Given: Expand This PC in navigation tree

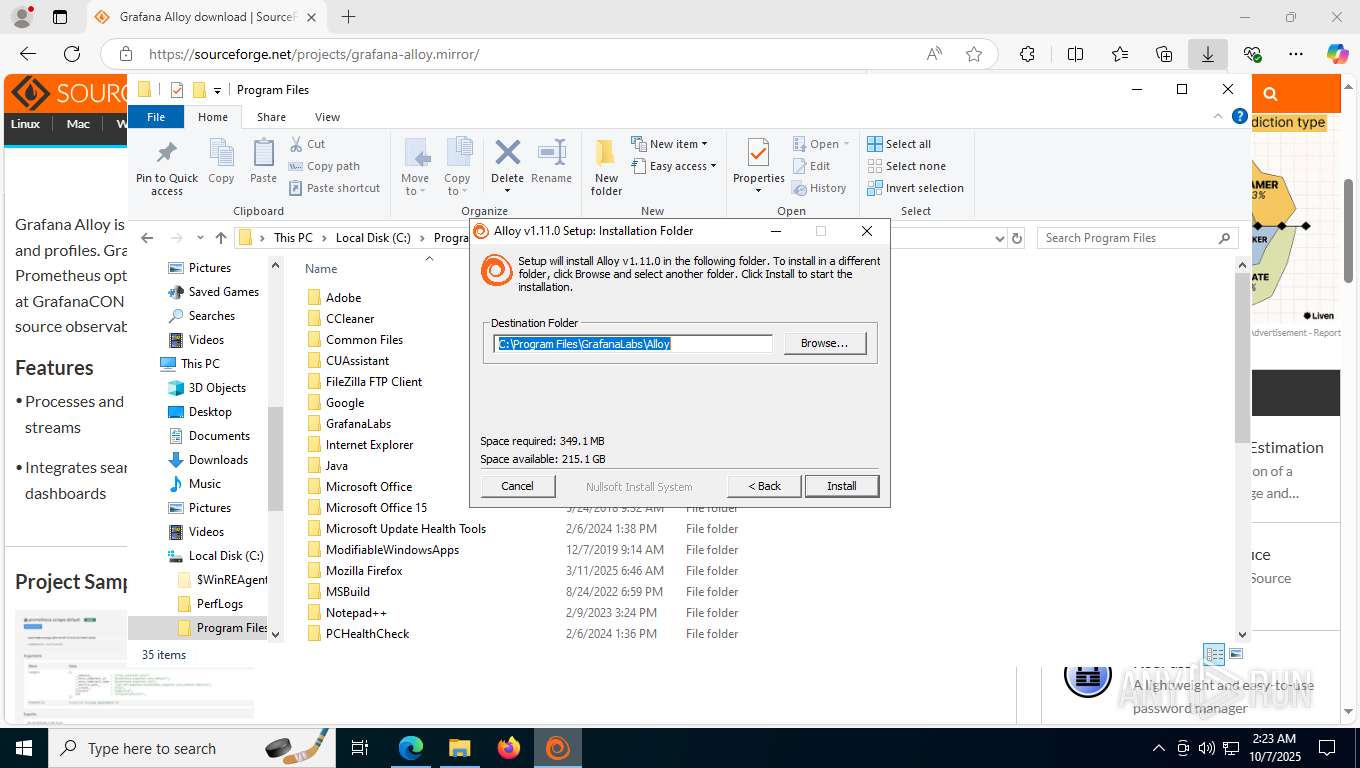Looking at the screenshot, I should pyautogui.click(x=150, y=364).
